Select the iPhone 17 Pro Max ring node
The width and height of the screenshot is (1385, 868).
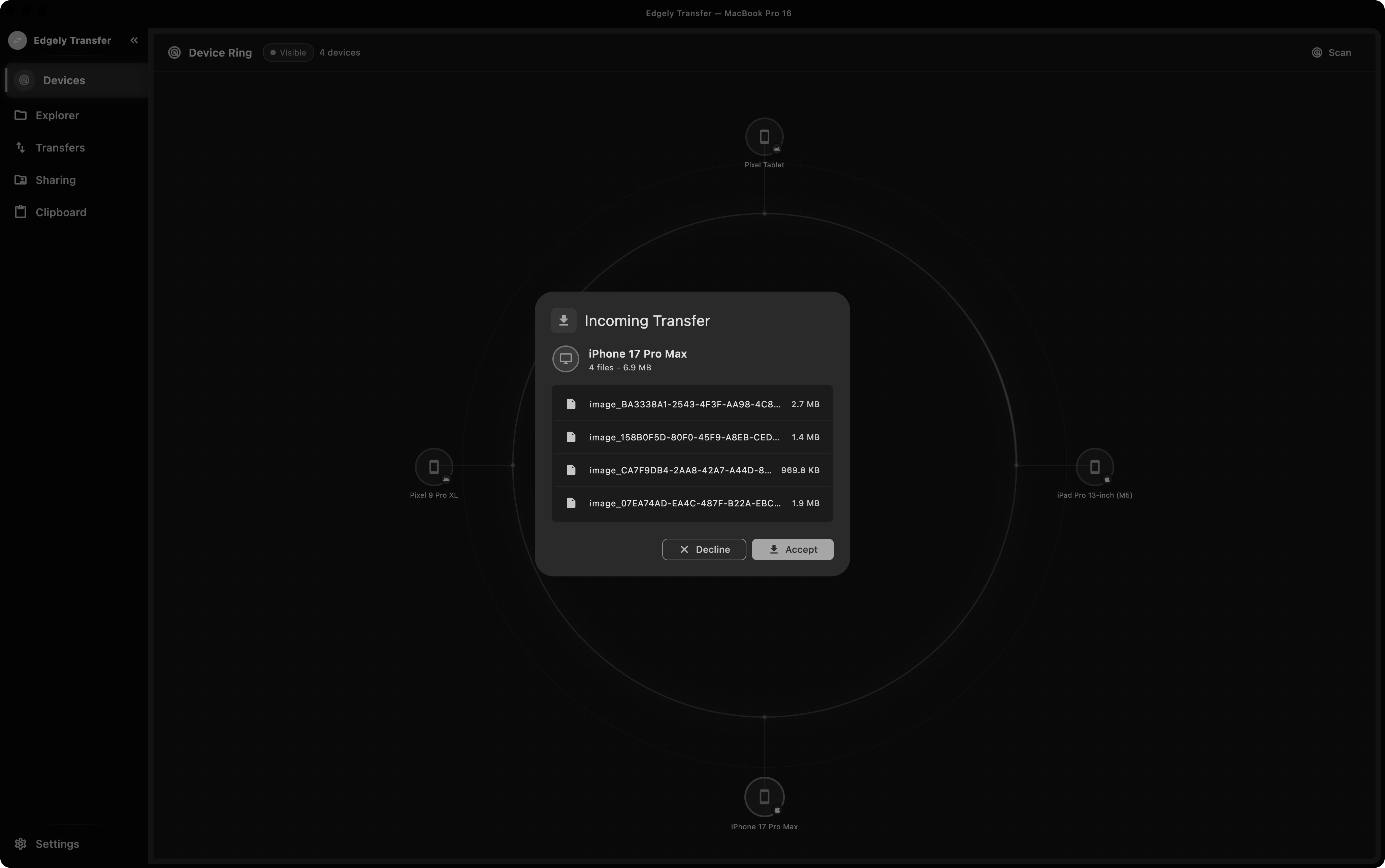[764, 797]
